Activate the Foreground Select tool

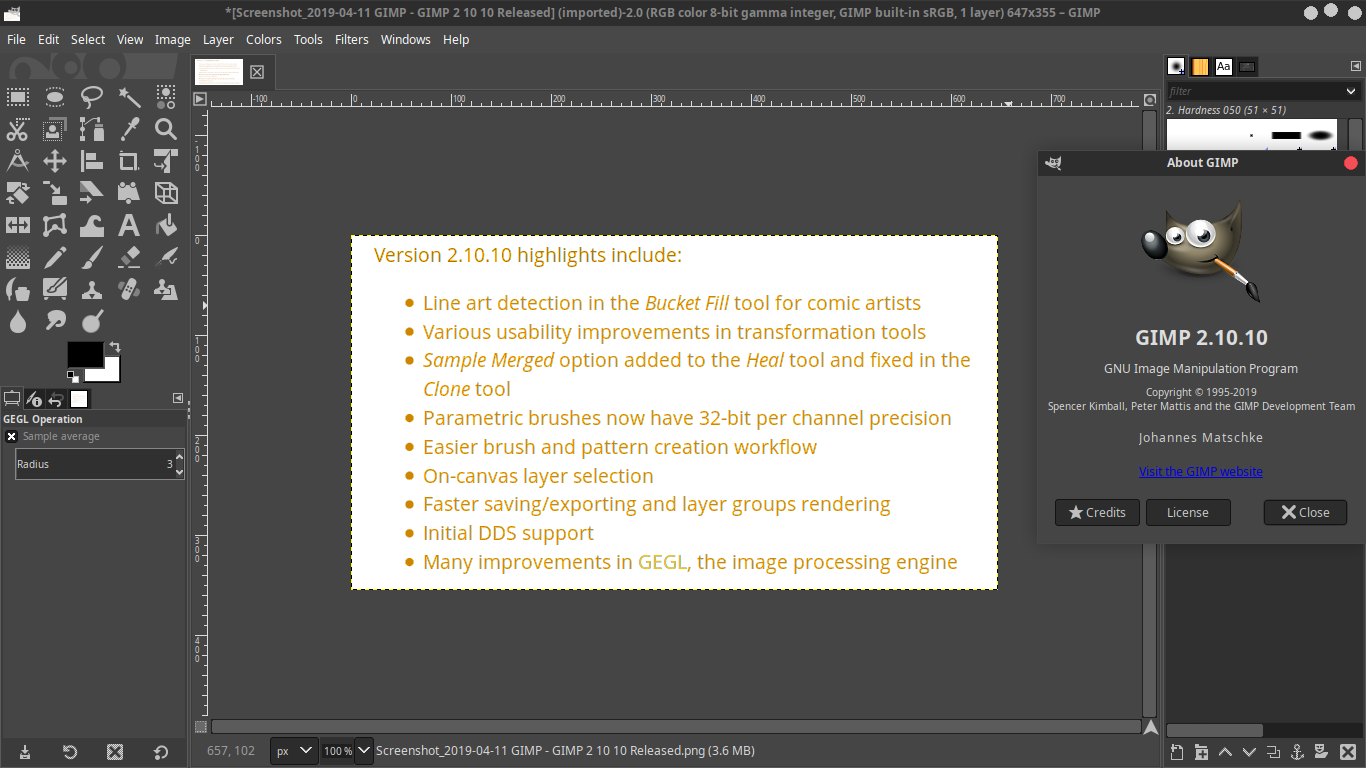tap(55, 129)
